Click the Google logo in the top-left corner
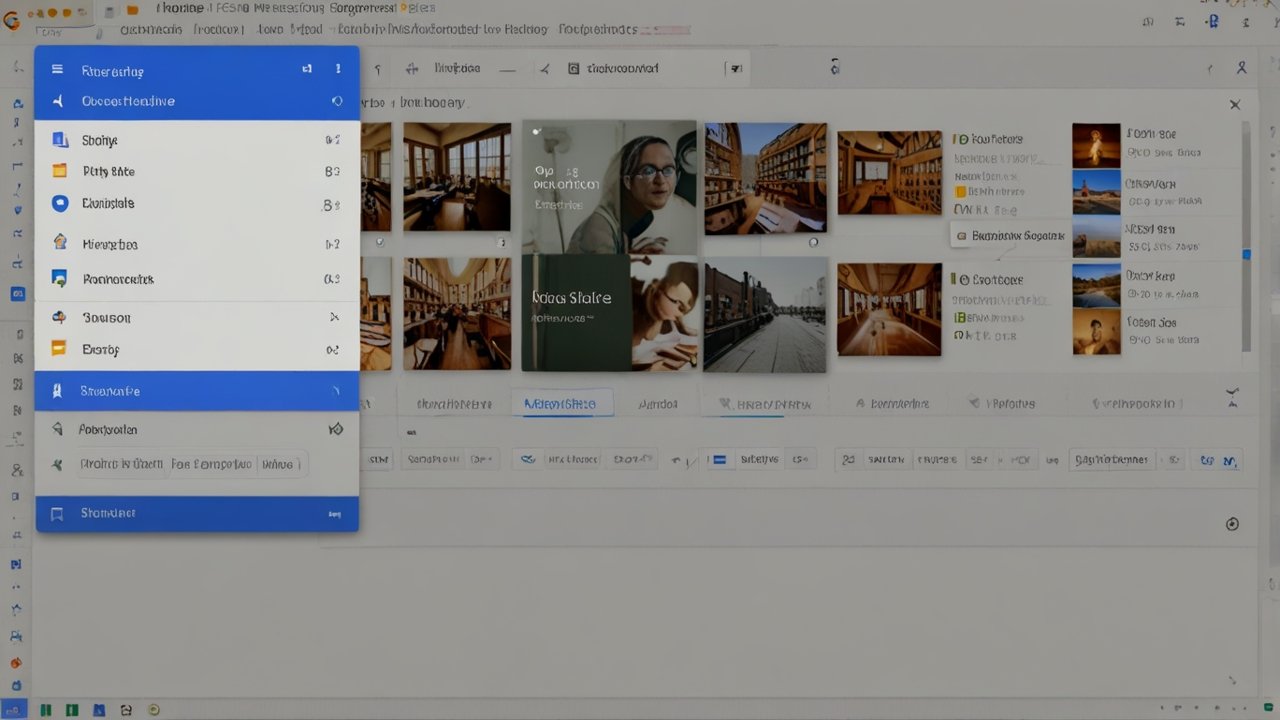The image size is (1280, 720). pos(13,17)
